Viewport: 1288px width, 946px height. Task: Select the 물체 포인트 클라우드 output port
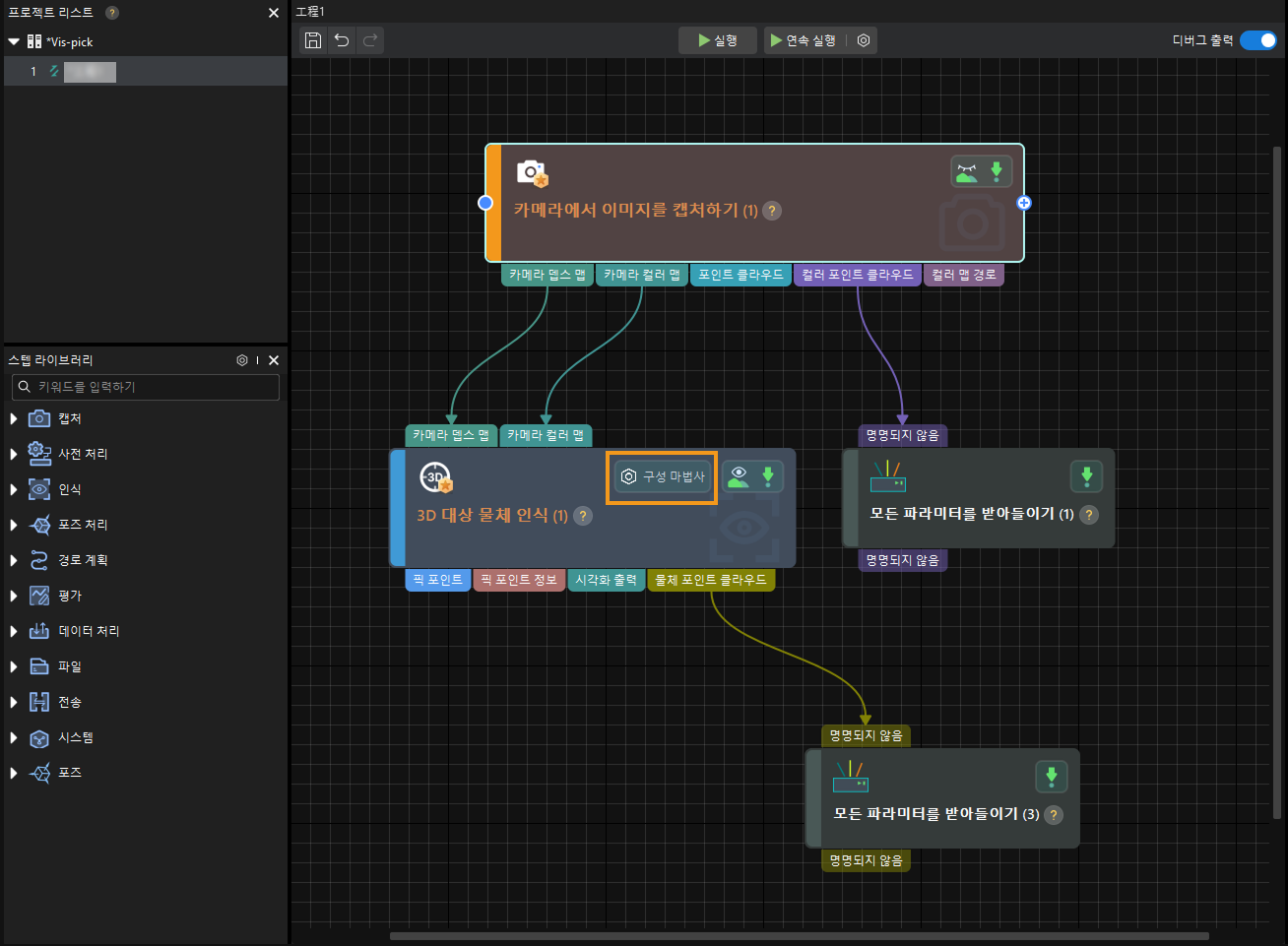[x=711, y=580]
